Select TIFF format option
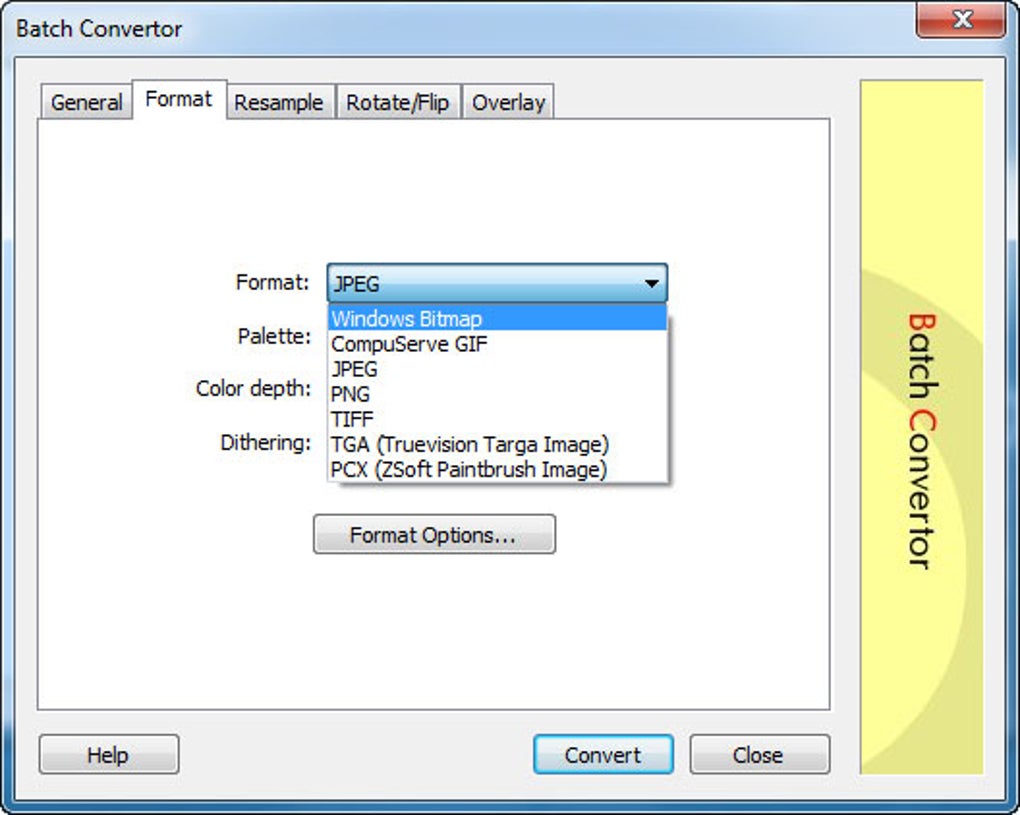The width and height of the screenshot is (1020, 815). [497, 419]
